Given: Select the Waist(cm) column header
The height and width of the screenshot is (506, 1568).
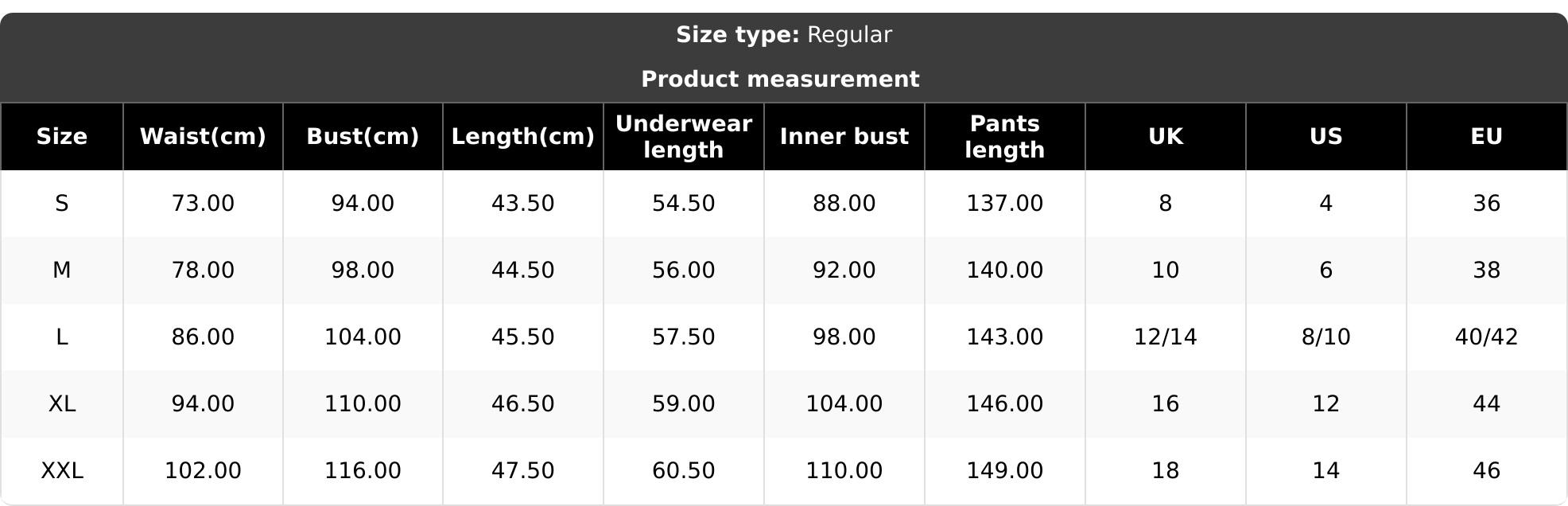Looking at the screenshot, I should pyautogui.click(x=203, y=137).
